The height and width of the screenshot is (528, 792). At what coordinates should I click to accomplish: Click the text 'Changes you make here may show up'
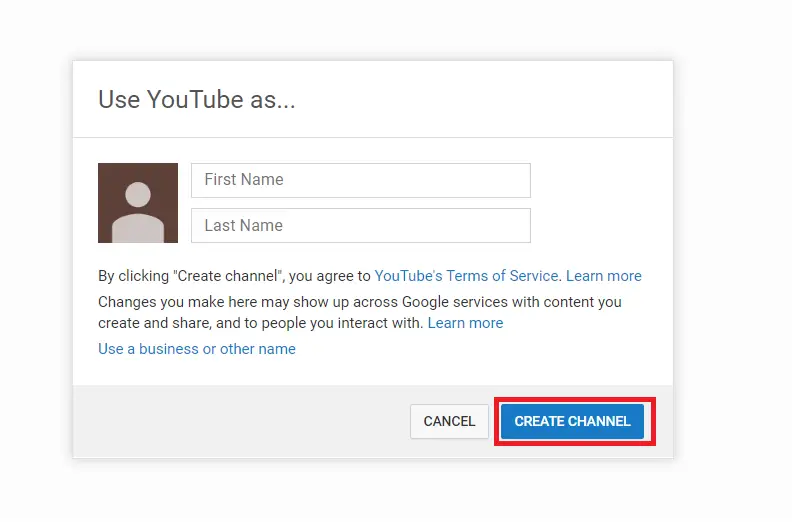pyautogui.click(x=223, y=302)
